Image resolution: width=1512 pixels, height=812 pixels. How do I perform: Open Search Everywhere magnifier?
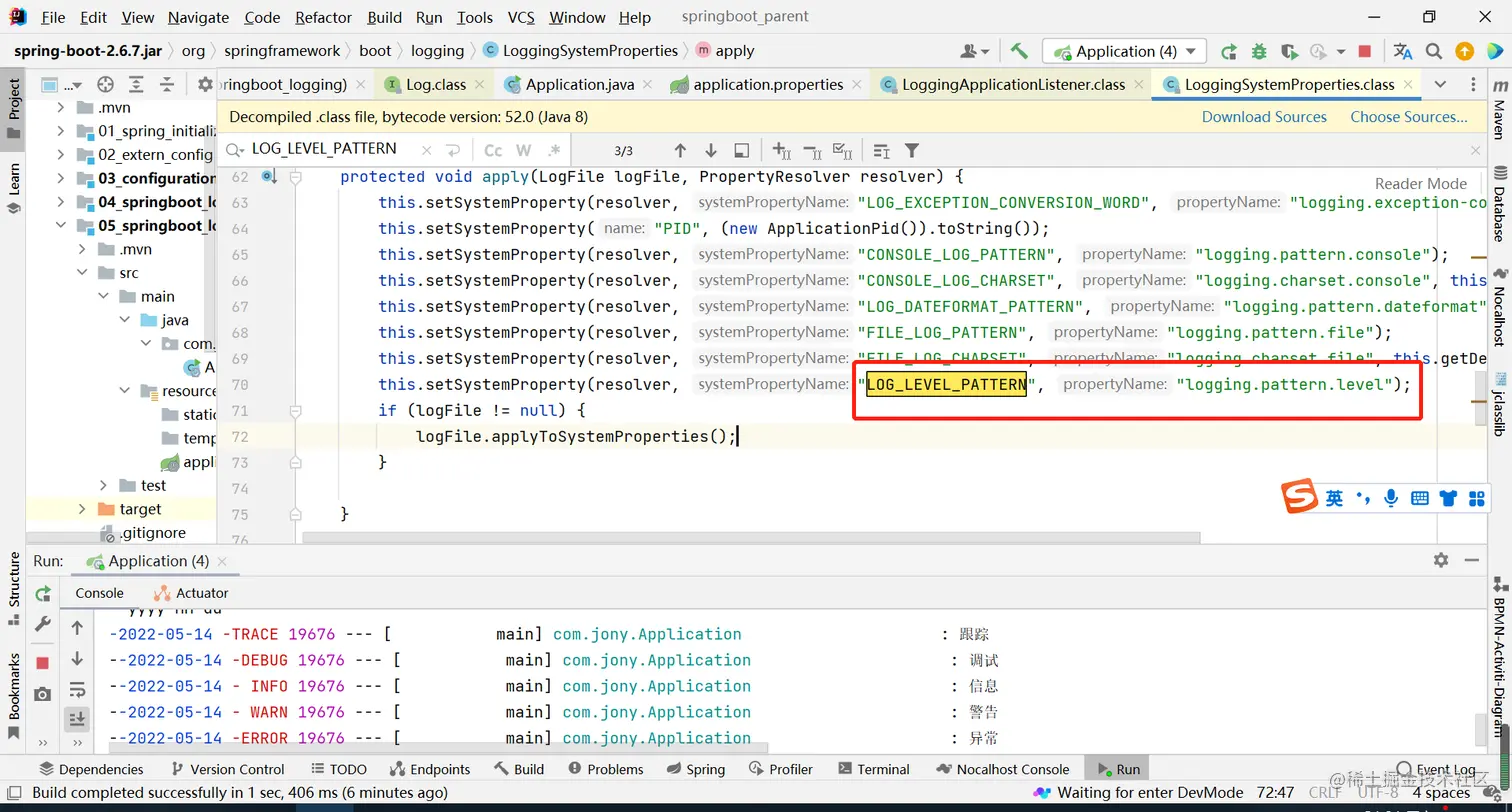tap(1434, 51)
